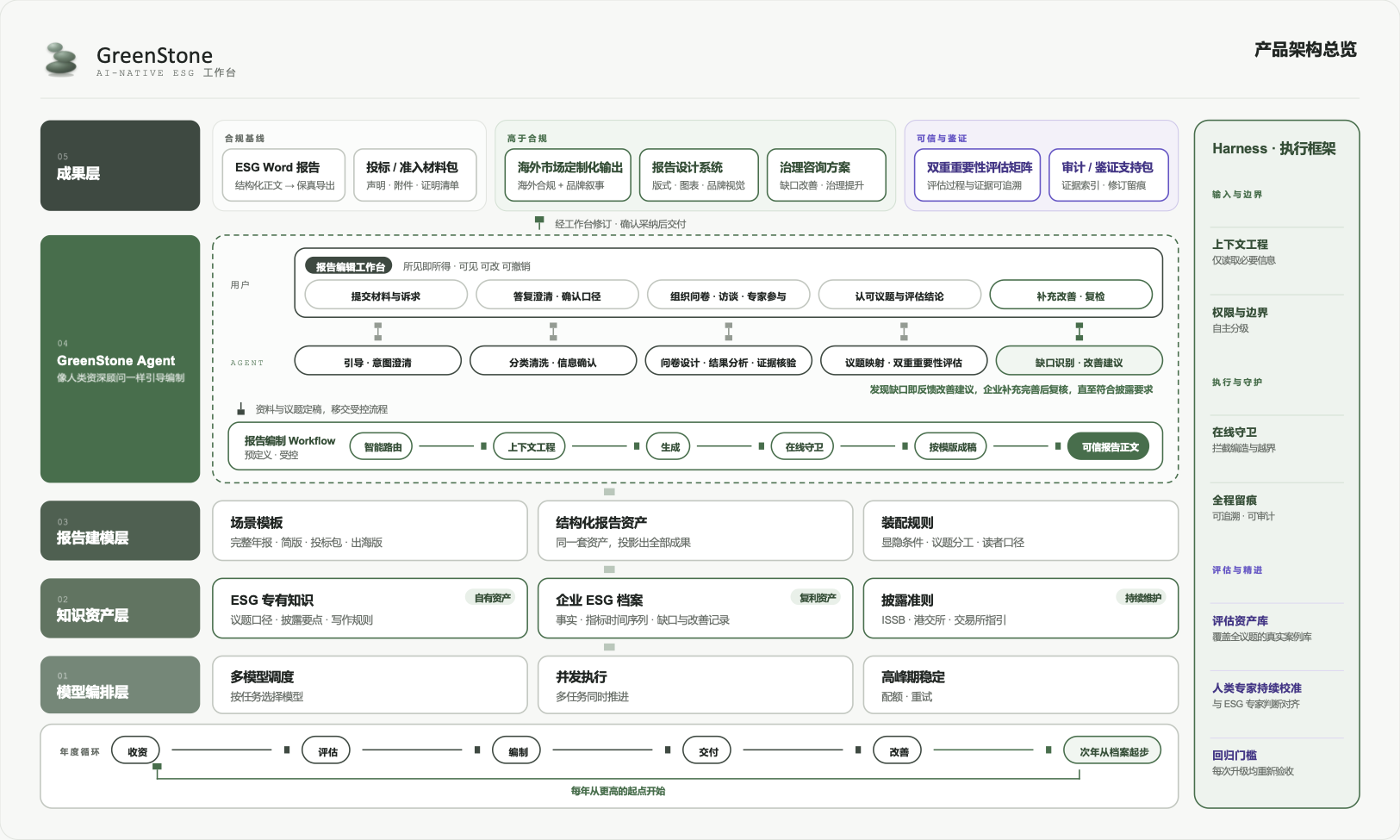The width and height of the screenshot is (1400, 840).
Task: Open the 披露准则 card
Action: point(1021,608)
